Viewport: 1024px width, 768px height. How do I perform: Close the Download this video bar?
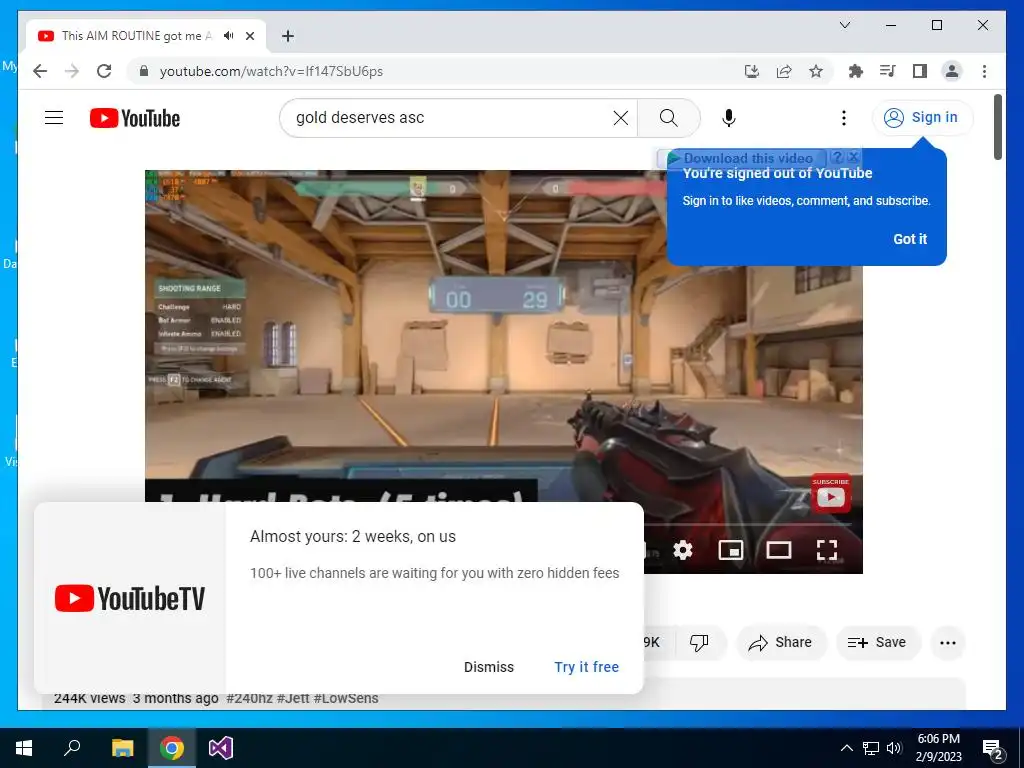pyautogui.click(x=853, y=157)
